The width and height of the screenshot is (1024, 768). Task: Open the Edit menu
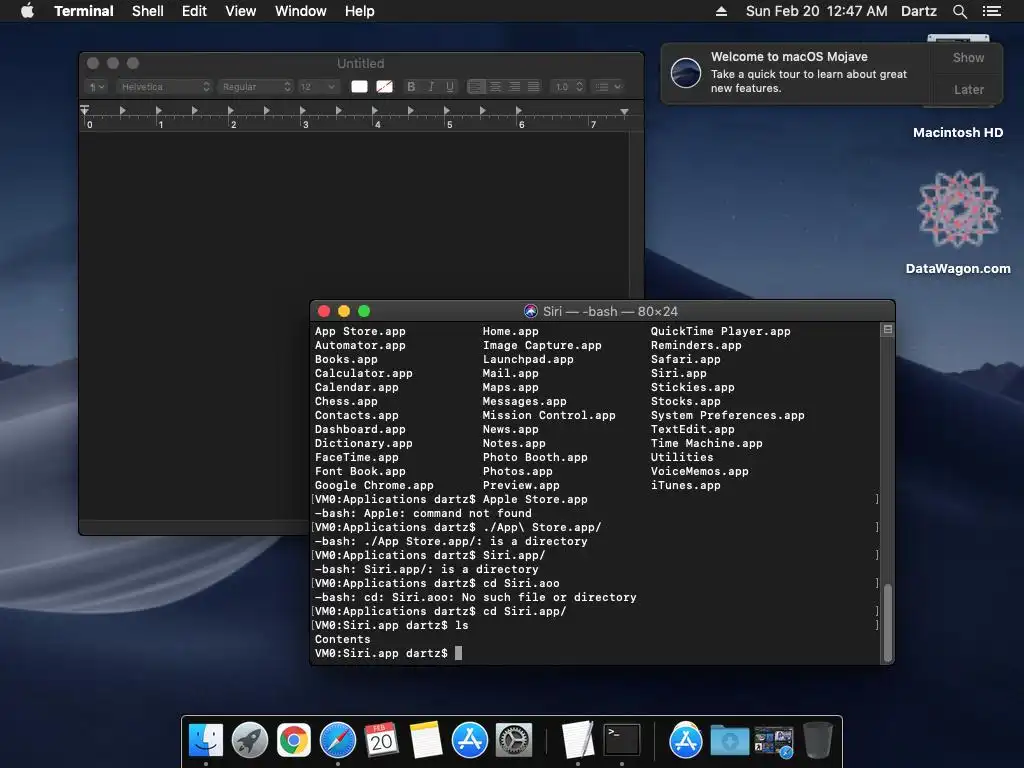coord(194,11)
